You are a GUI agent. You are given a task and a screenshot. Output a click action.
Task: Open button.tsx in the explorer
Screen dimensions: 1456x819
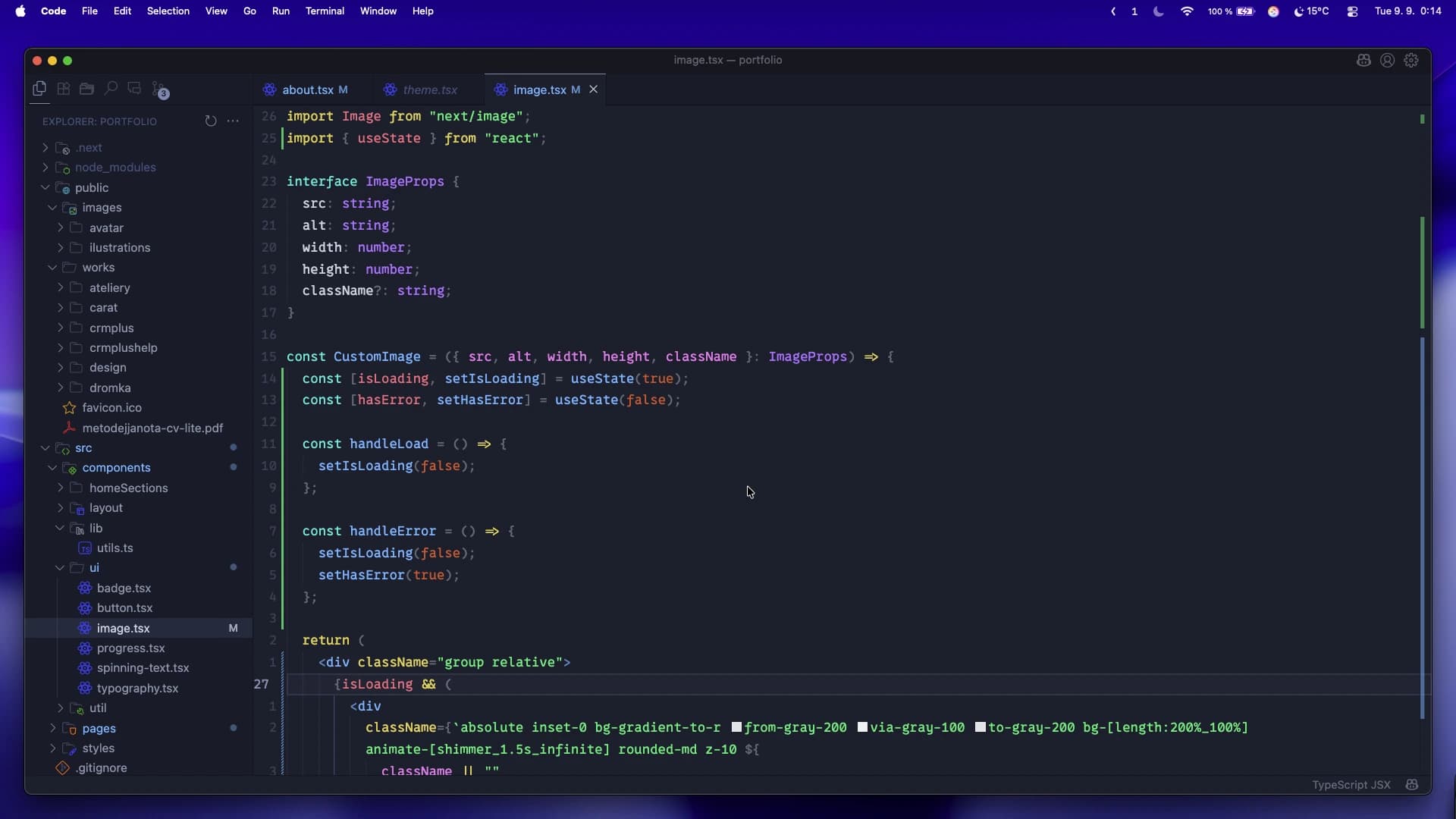click(124, 608)
